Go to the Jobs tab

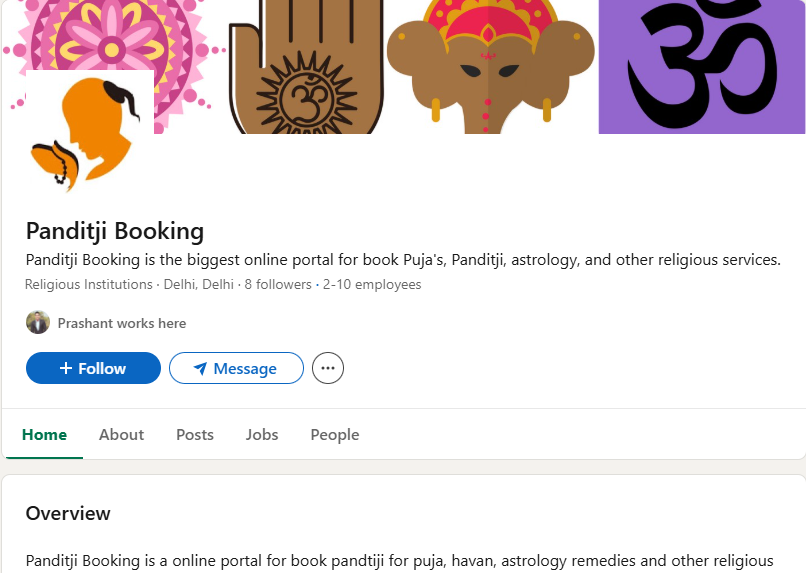pyautogui.click(x=262, y=435)
